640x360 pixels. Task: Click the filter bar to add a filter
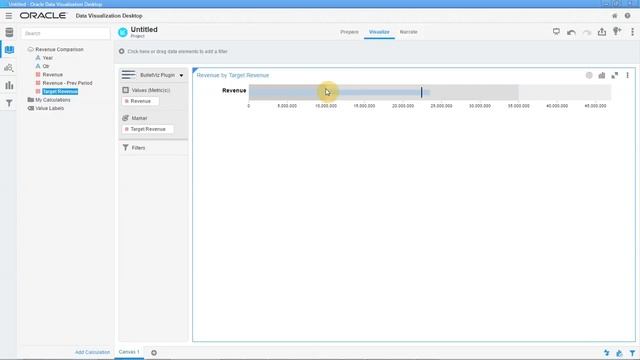tap(177, 51)
